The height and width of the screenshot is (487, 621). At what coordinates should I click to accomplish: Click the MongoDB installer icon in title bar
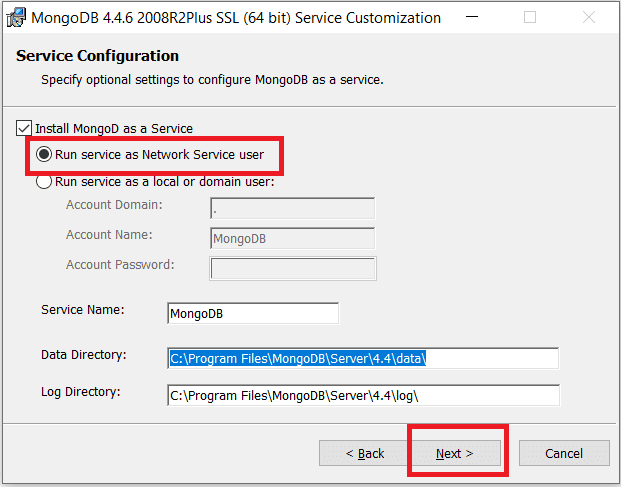coord(16,18)
